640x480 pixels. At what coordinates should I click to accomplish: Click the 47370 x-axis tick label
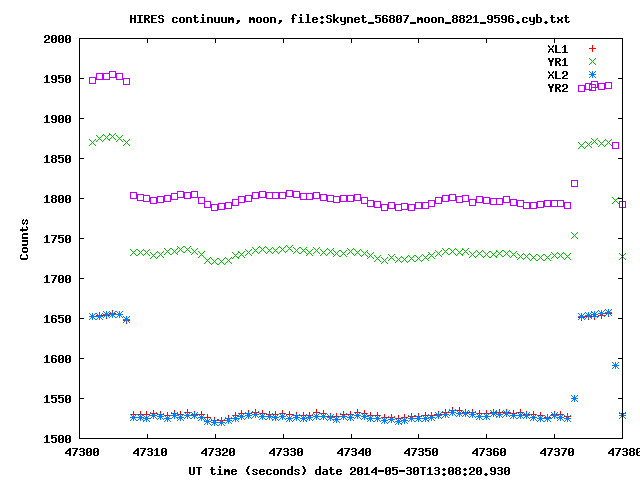[x=557, y=452]
